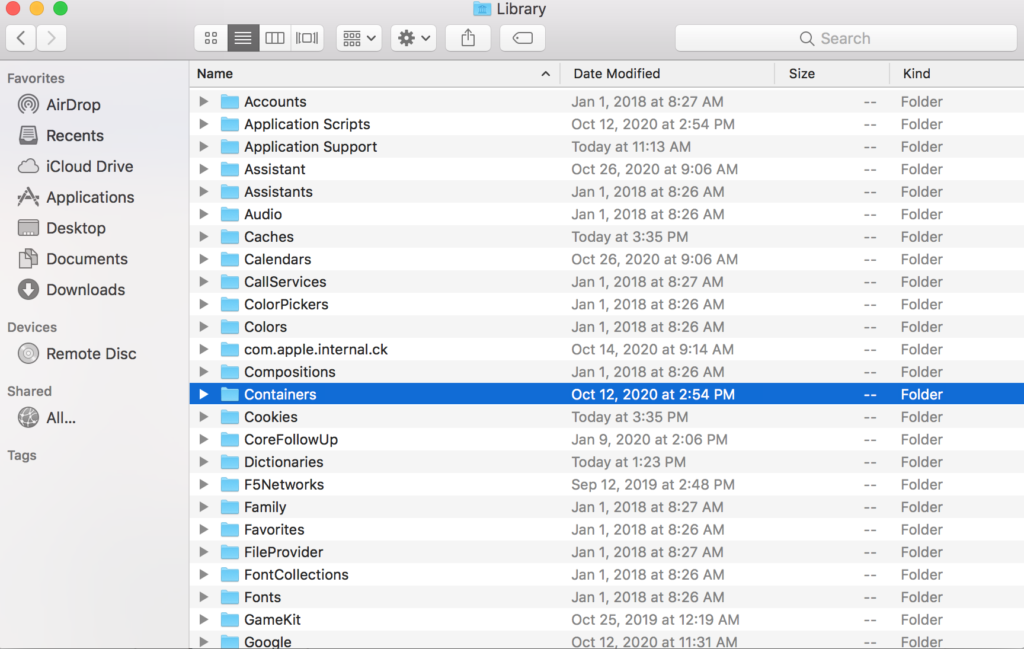Sort by Name column header
Screen dimensions: 1024x649
click(x=215, y=73)
